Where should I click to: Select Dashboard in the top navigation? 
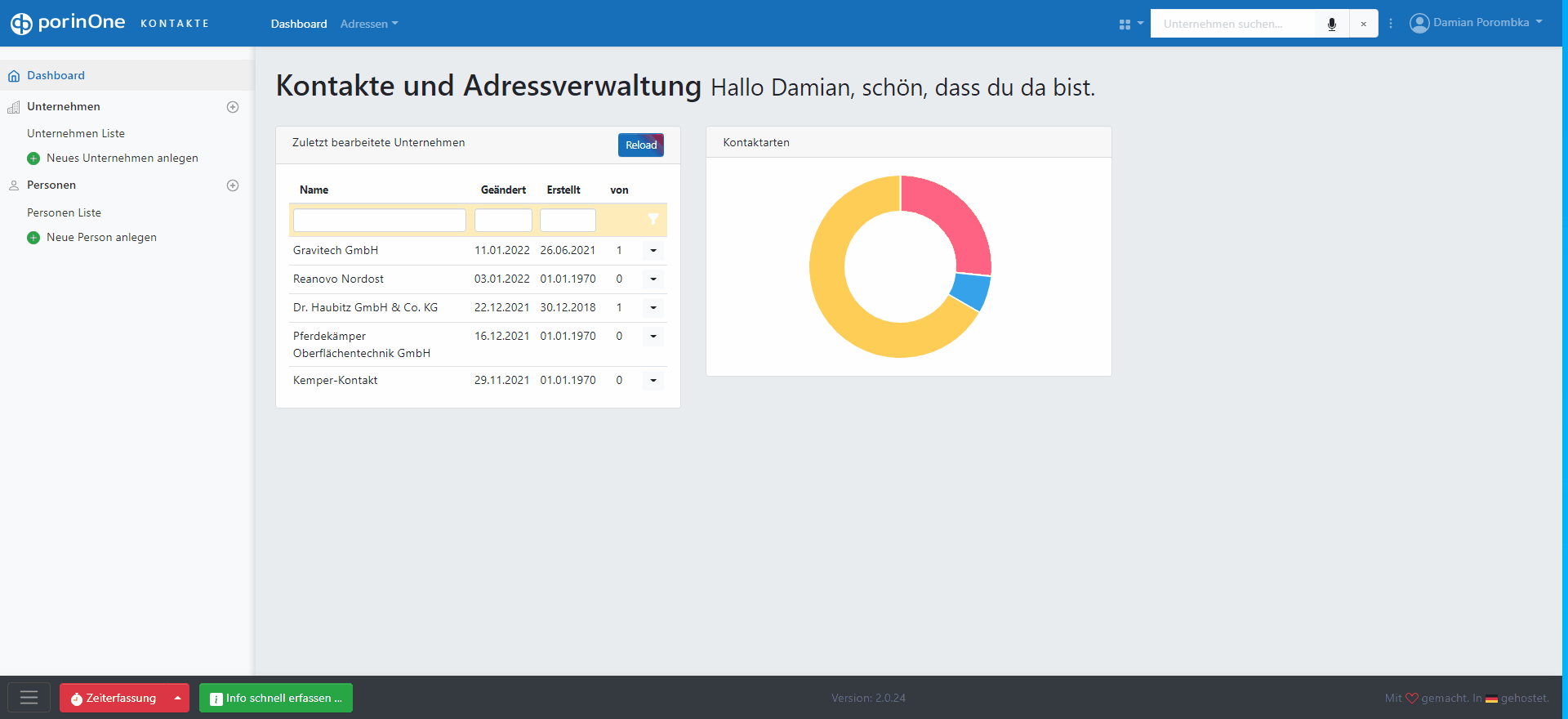coord(299,24)
